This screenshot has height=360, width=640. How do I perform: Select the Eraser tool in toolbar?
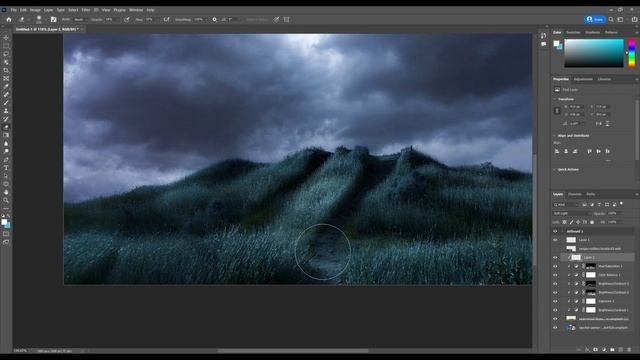click(x=6, y=127)
